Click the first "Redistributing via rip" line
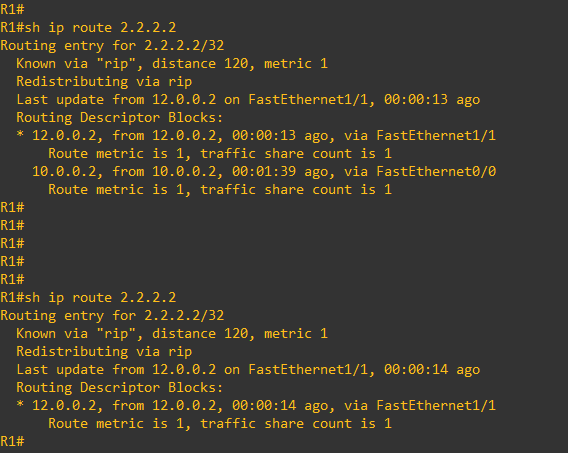Image resolution: width=568 pixels, height=453 pixels. [x=104, y=82]
